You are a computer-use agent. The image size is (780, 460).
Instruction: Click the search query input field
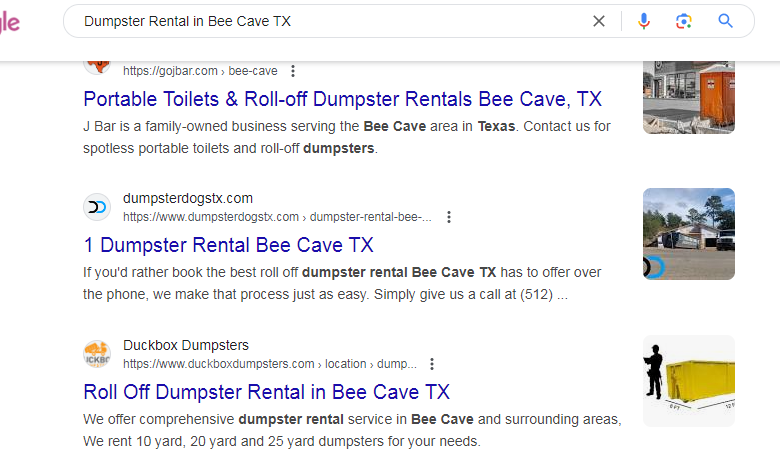pos(330,21)
